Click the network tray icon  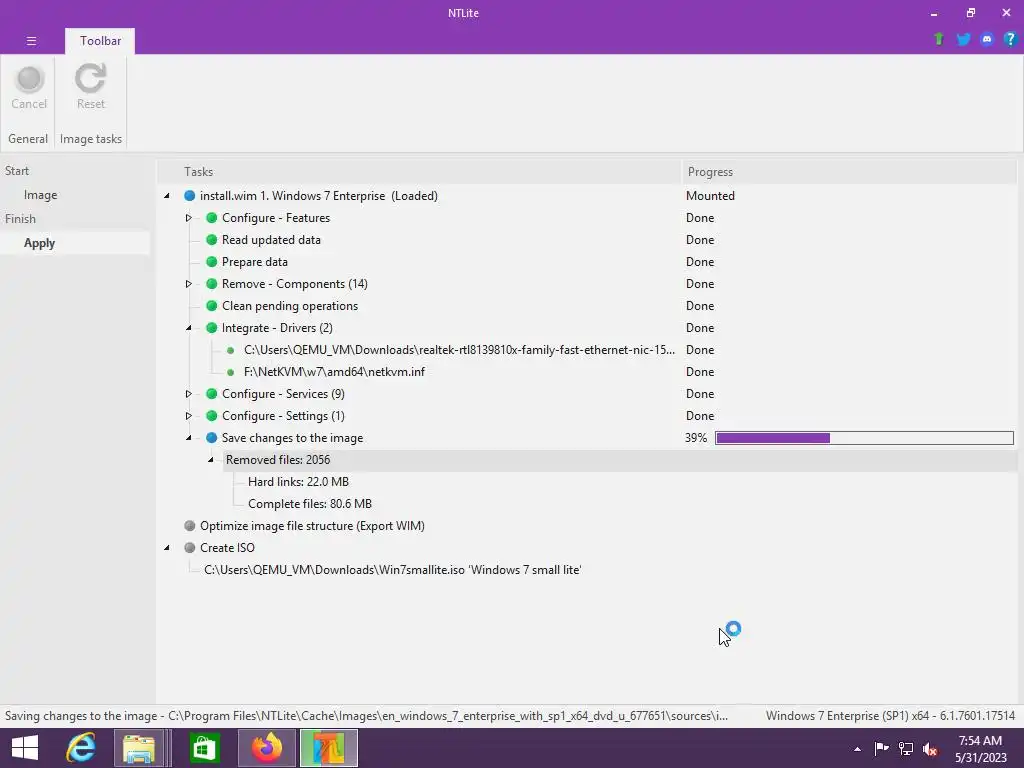906,748
